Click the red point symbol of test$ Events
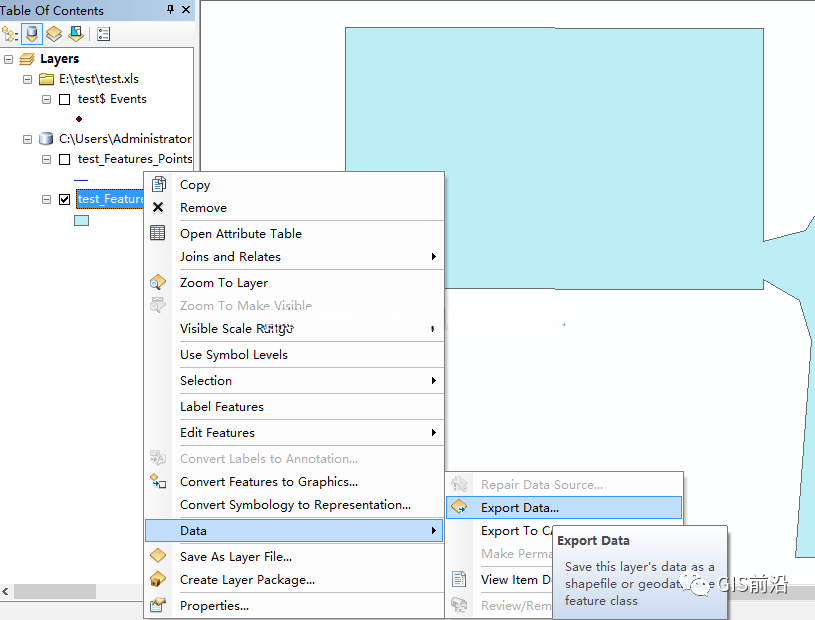The width and height of the screenshot is (815, 620). pos(79,119)
